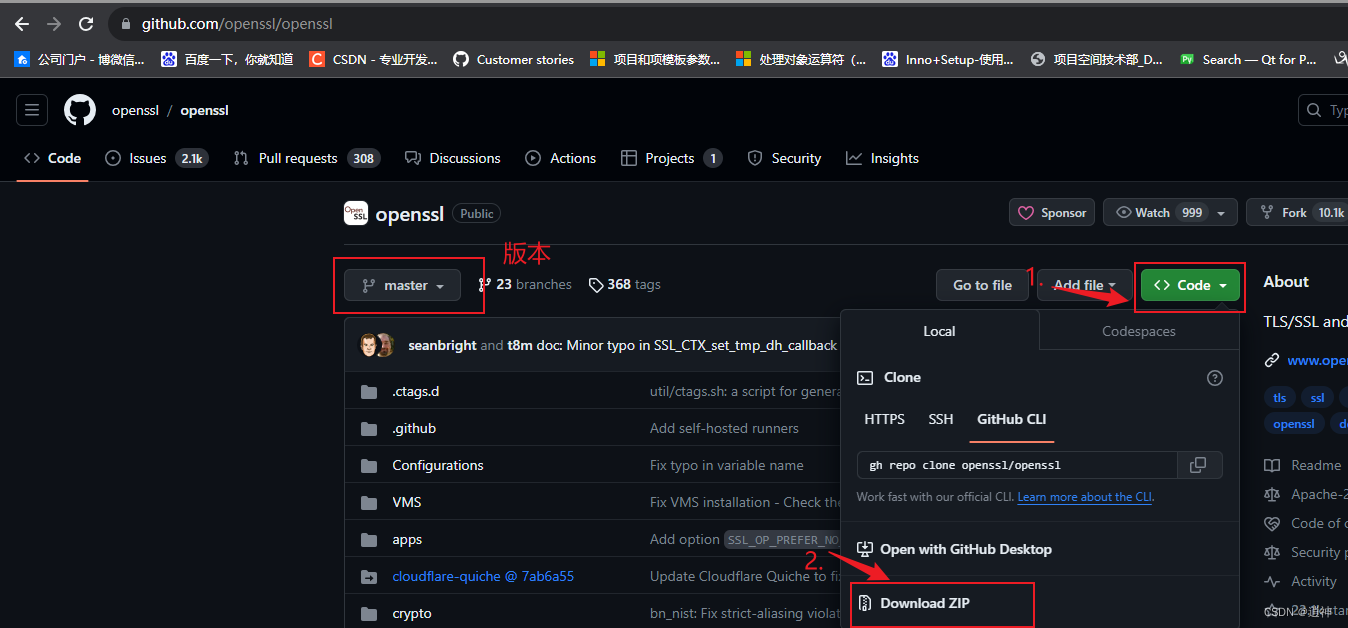Click the Clone help question icon
1348x628 pixels.
tap(1215, 377)
